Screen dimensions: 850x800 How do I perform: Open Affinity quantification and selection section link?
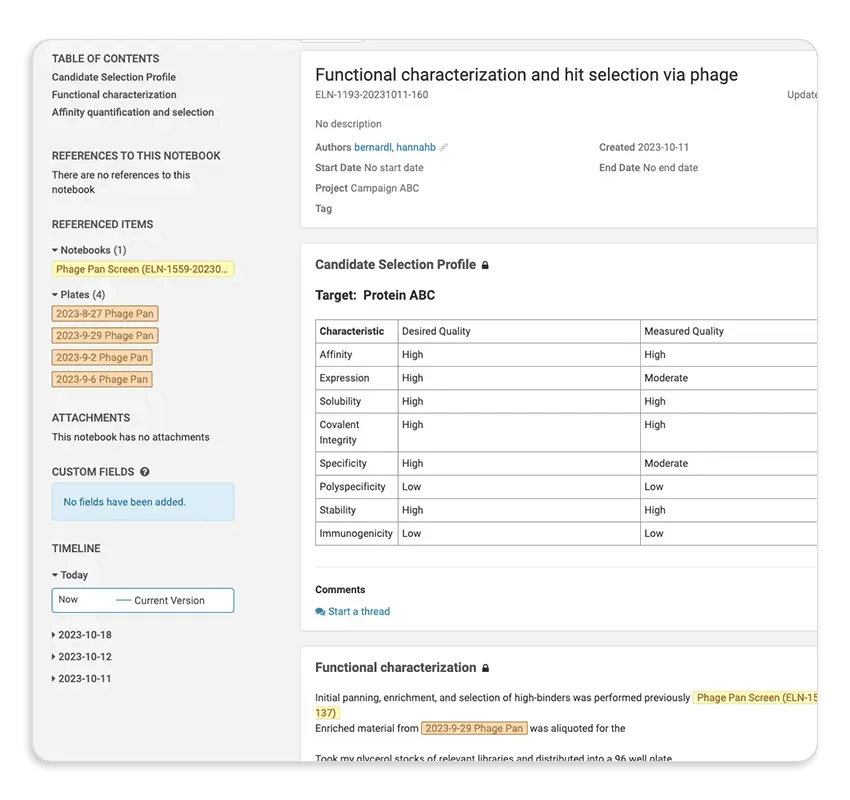click(133, 113)
